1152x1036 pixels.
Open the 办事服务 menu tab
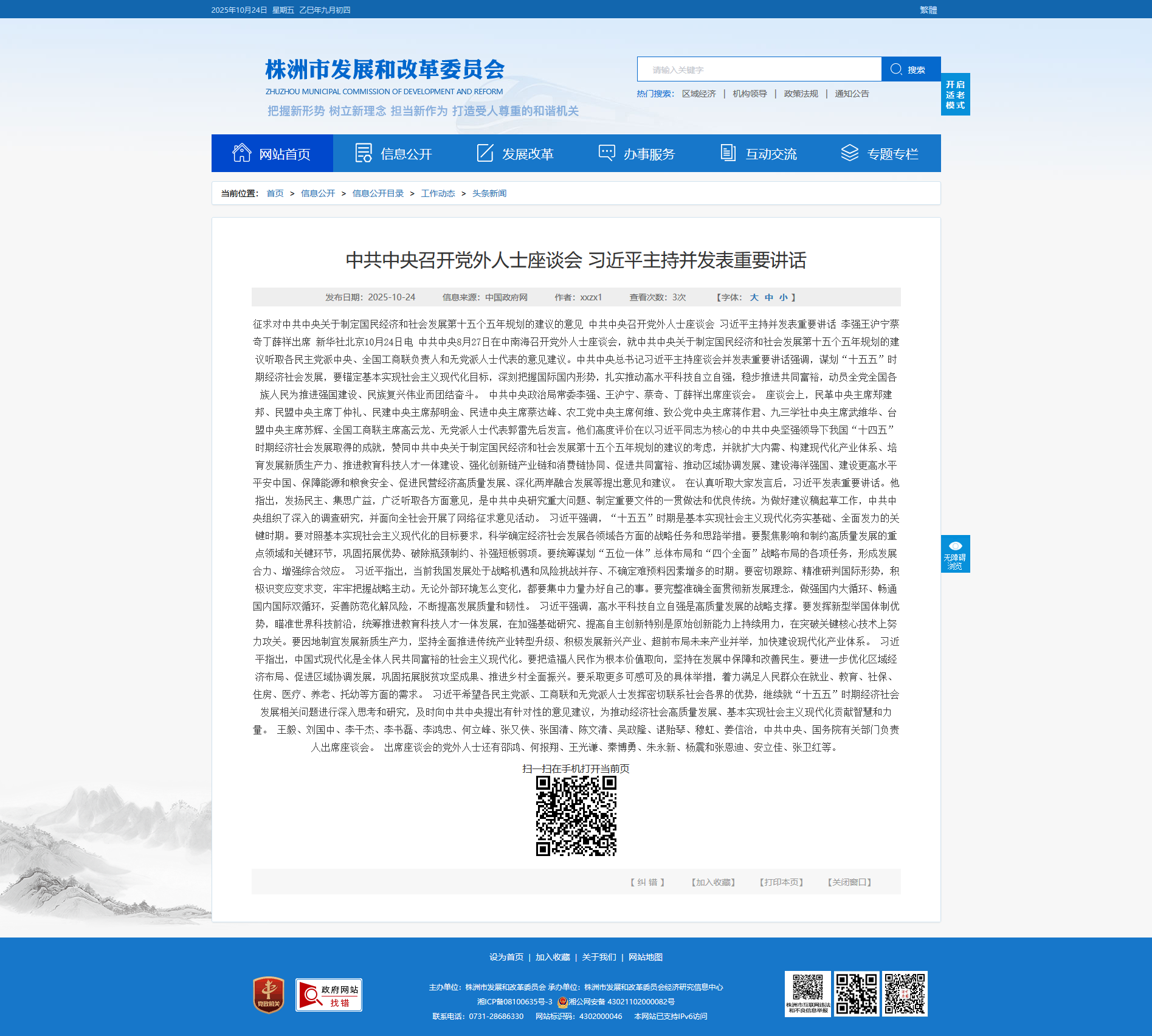point(649,154)
